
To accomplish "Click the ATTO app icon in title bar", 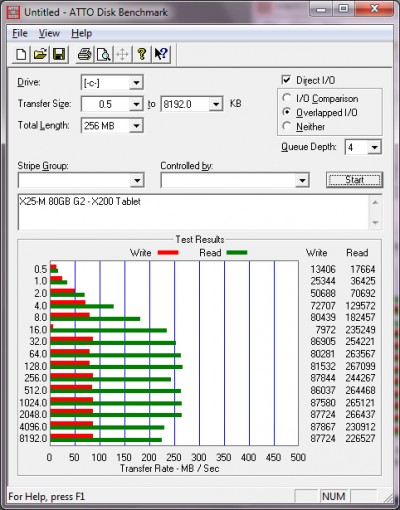I will point(13,12).
